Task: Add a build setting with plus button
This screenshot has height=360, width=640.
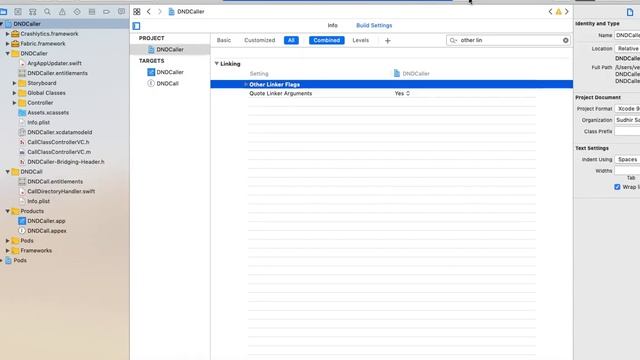Action: 388,40
